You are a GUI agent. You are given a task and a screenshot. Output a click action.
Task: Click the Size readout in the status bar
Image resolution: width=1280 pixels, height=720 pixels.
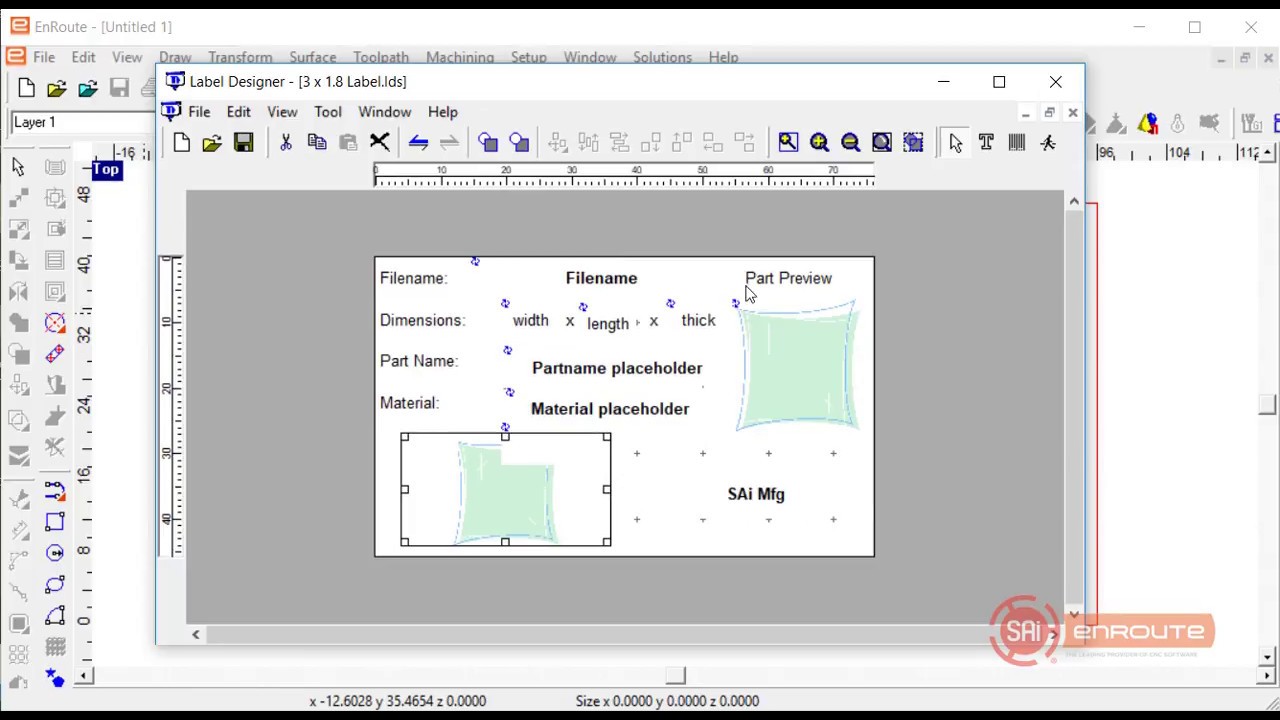[x=667, y=701]
